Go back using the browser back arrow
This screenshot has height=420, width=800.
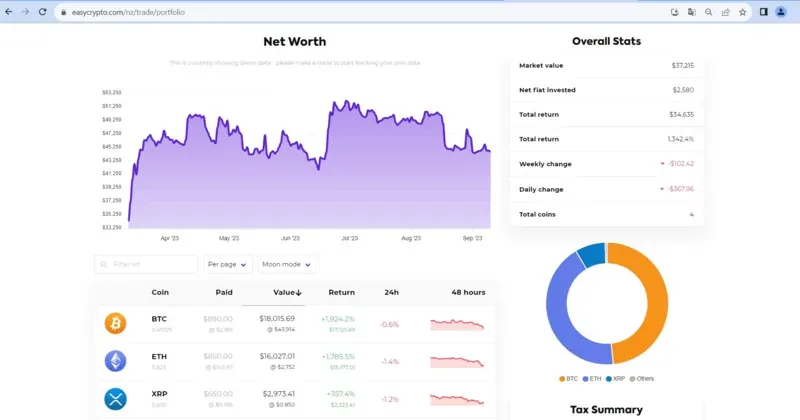9,12
